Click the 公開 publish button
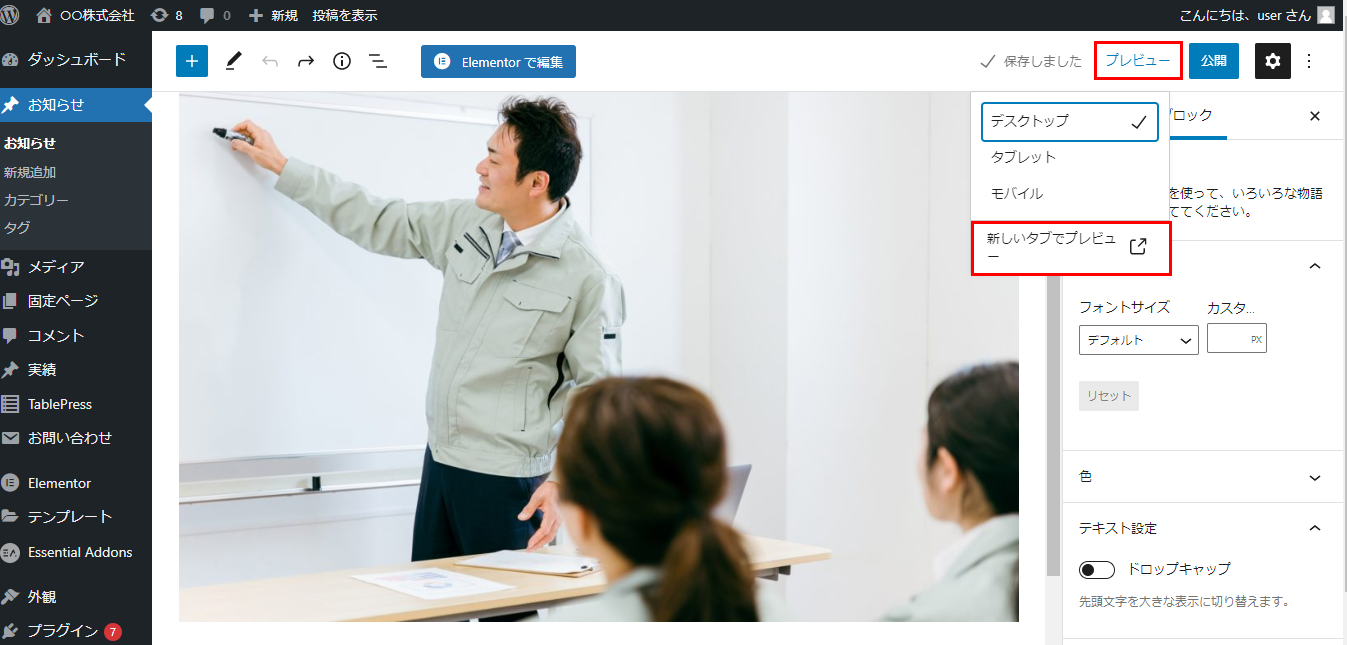Viewport: 1347px width, 645px height. tap(1214, 61)
